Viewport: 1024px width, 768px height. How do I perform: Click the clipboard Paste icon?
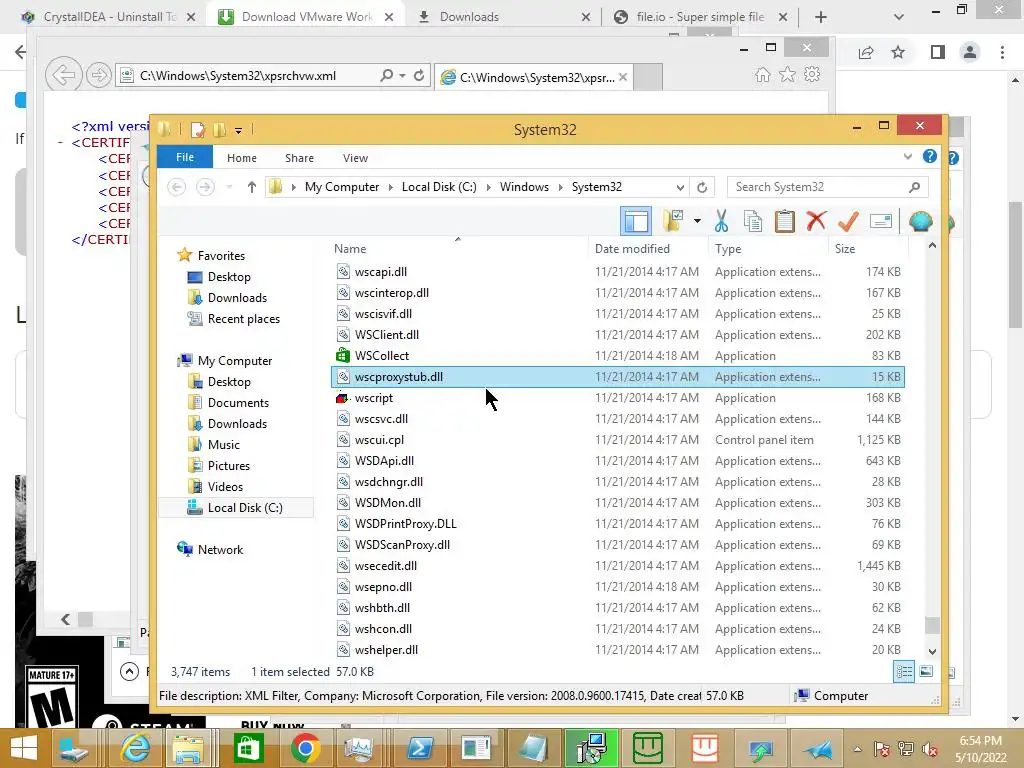pos(784,221)
